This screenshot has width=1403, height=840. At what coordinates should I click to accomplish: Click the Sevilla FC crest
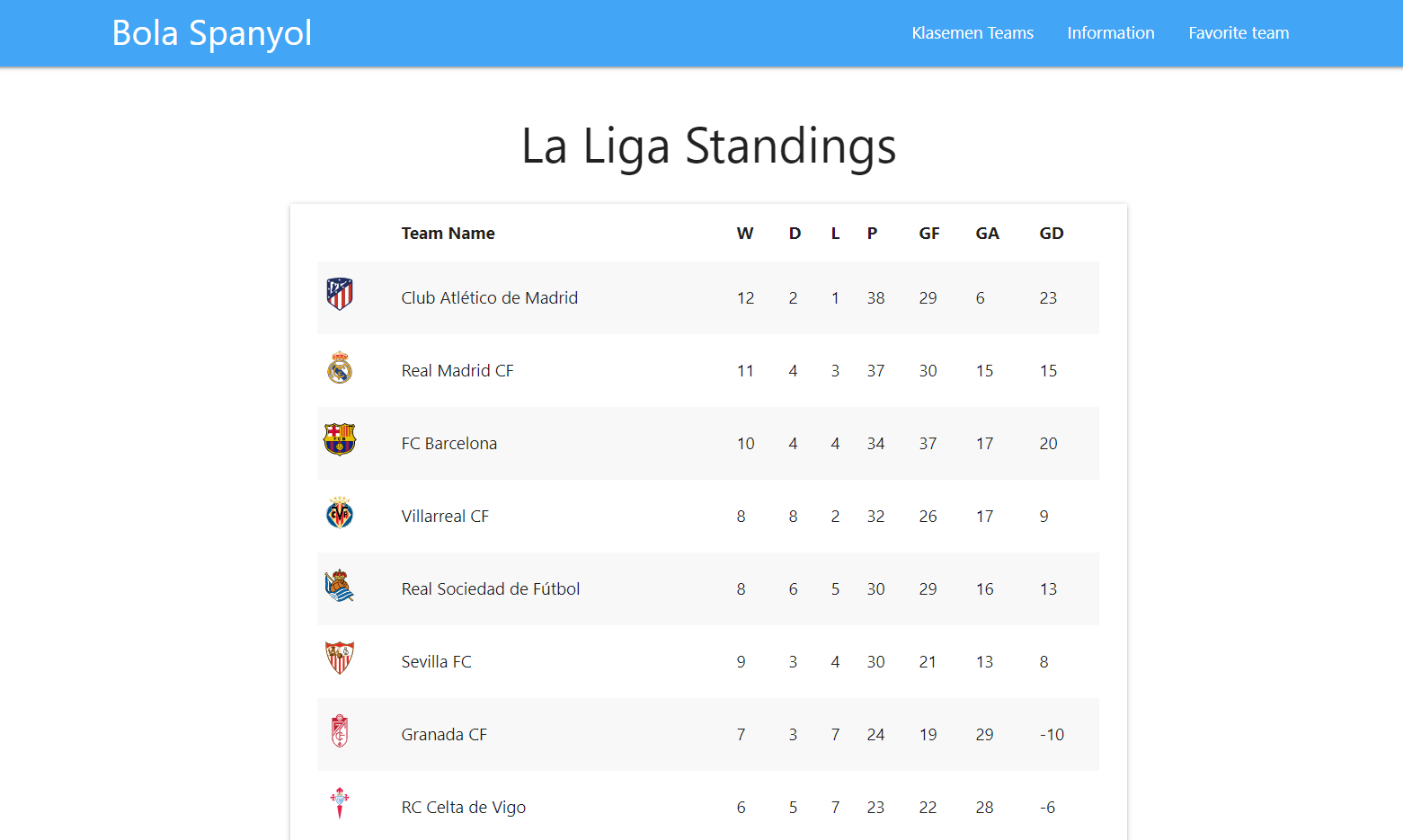[x=340, y=659]
